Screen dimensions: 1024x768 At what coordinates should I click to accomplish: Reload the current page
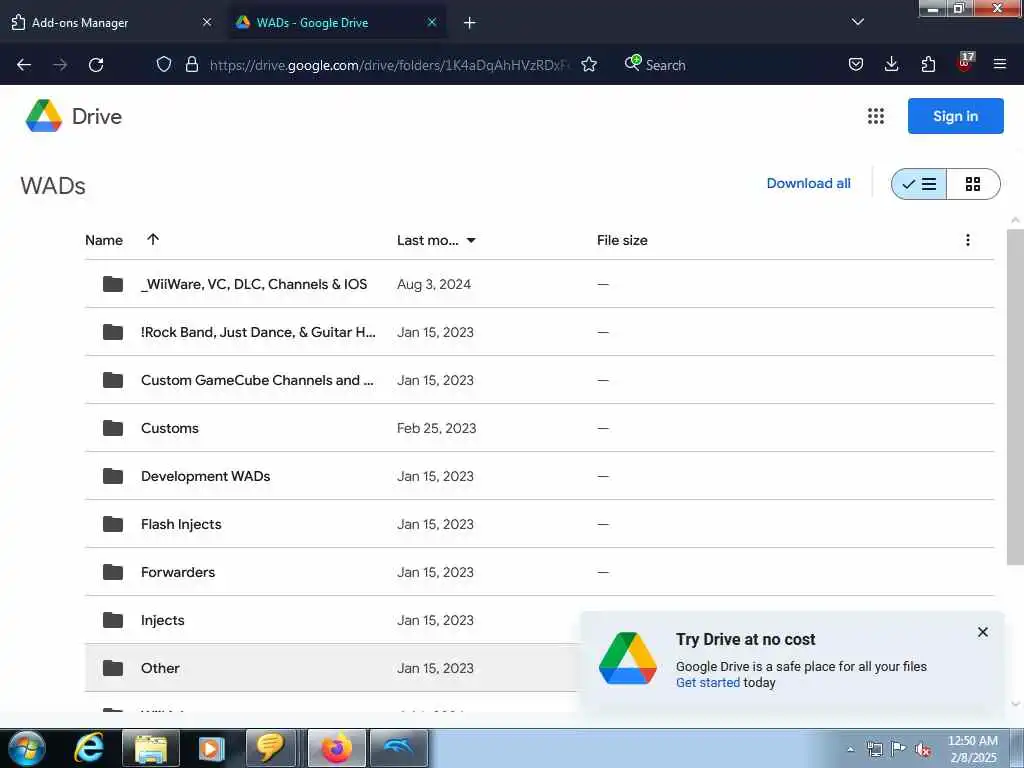(x=96, y=65)
